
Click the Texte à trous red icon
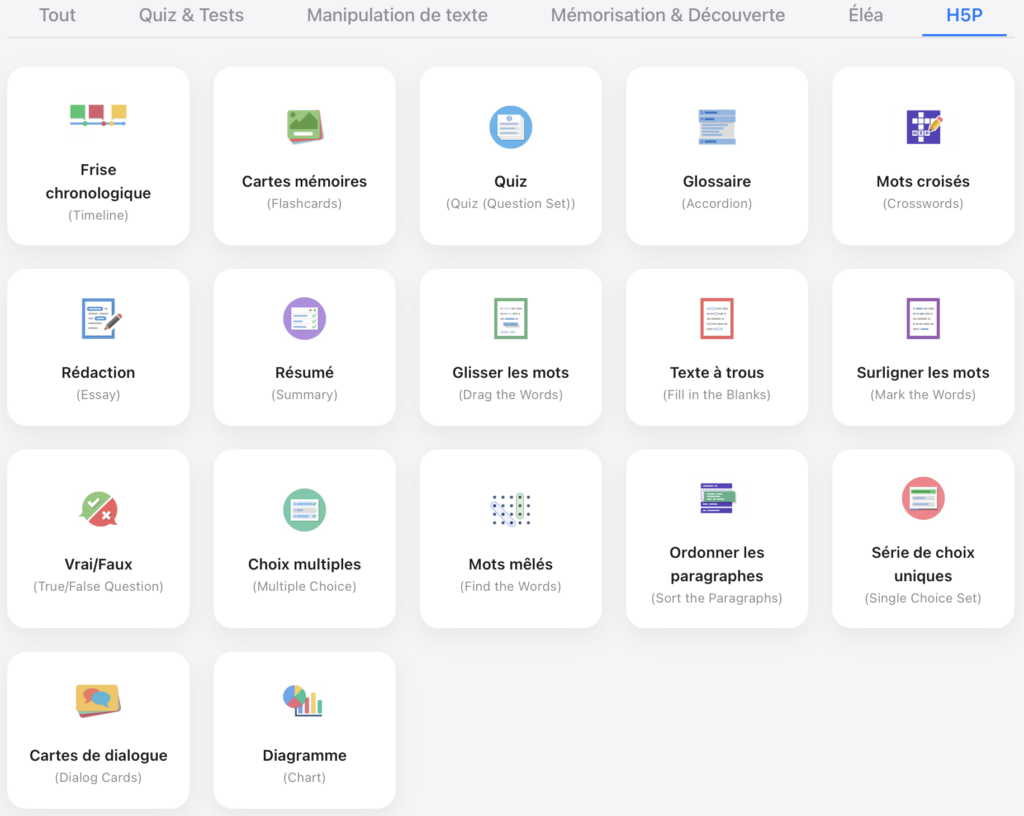coord(716,318)
